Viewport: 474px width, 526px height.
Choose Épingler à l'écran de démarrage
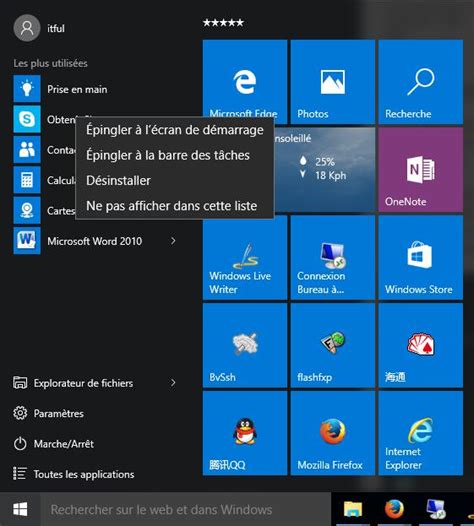[x=175, y=130]
